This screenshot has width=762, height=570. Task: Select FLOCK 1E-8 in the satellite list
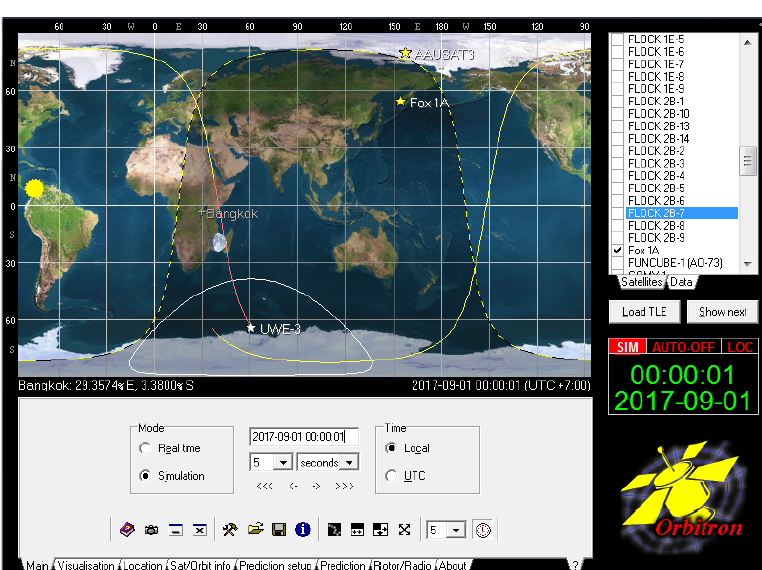coord(656,76)
